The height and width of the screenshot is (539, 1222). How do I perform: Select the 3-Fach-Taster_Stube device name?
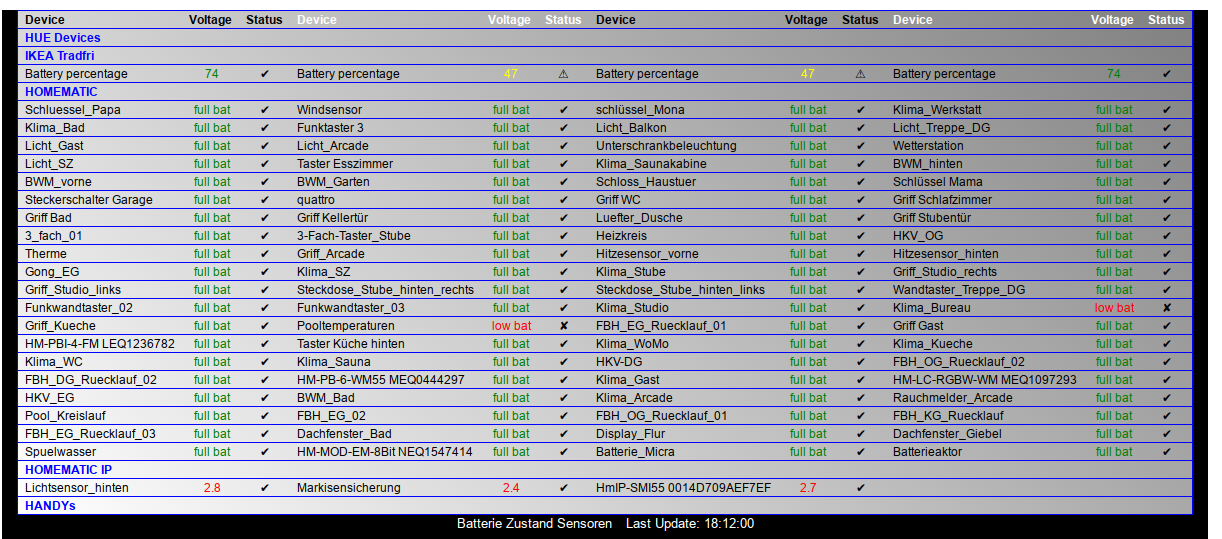point(354,236)
